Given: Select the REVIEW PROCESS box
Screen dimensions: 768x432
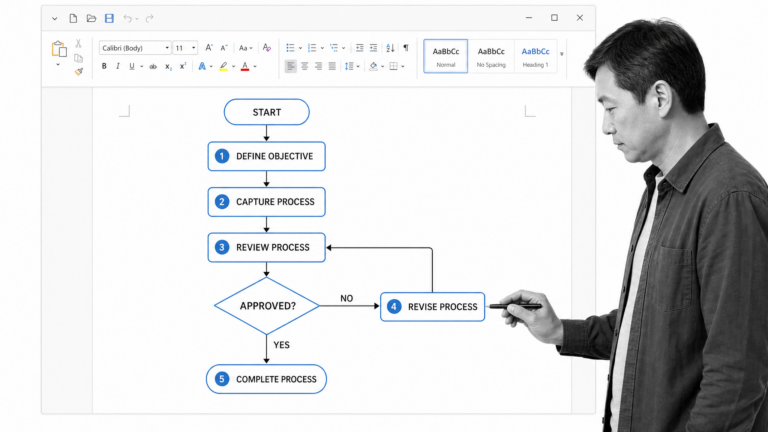Looking at the screenshot, I should (266, 247).
